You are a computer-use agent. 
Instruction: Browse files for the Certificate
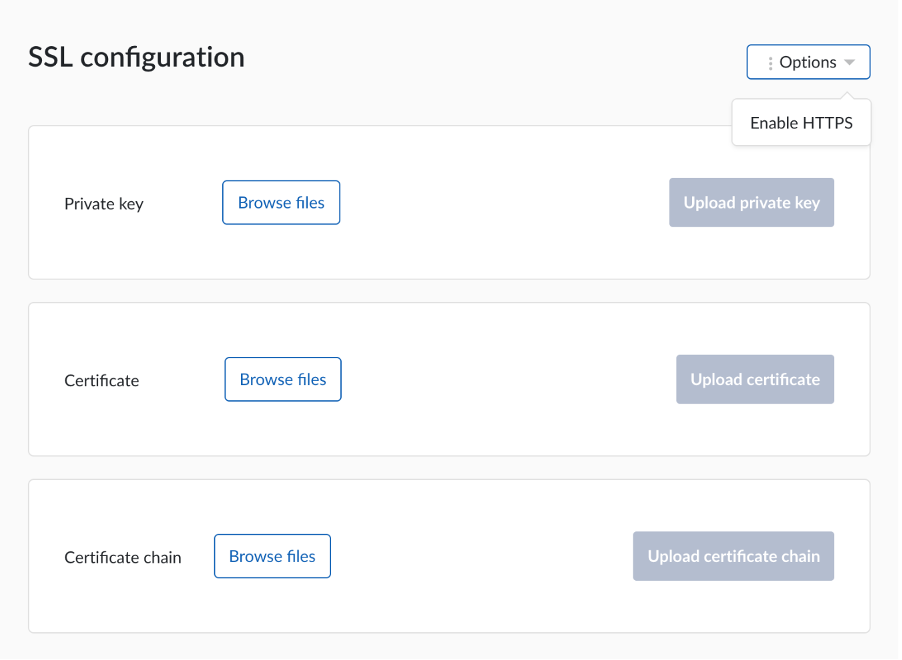(283, 380)
